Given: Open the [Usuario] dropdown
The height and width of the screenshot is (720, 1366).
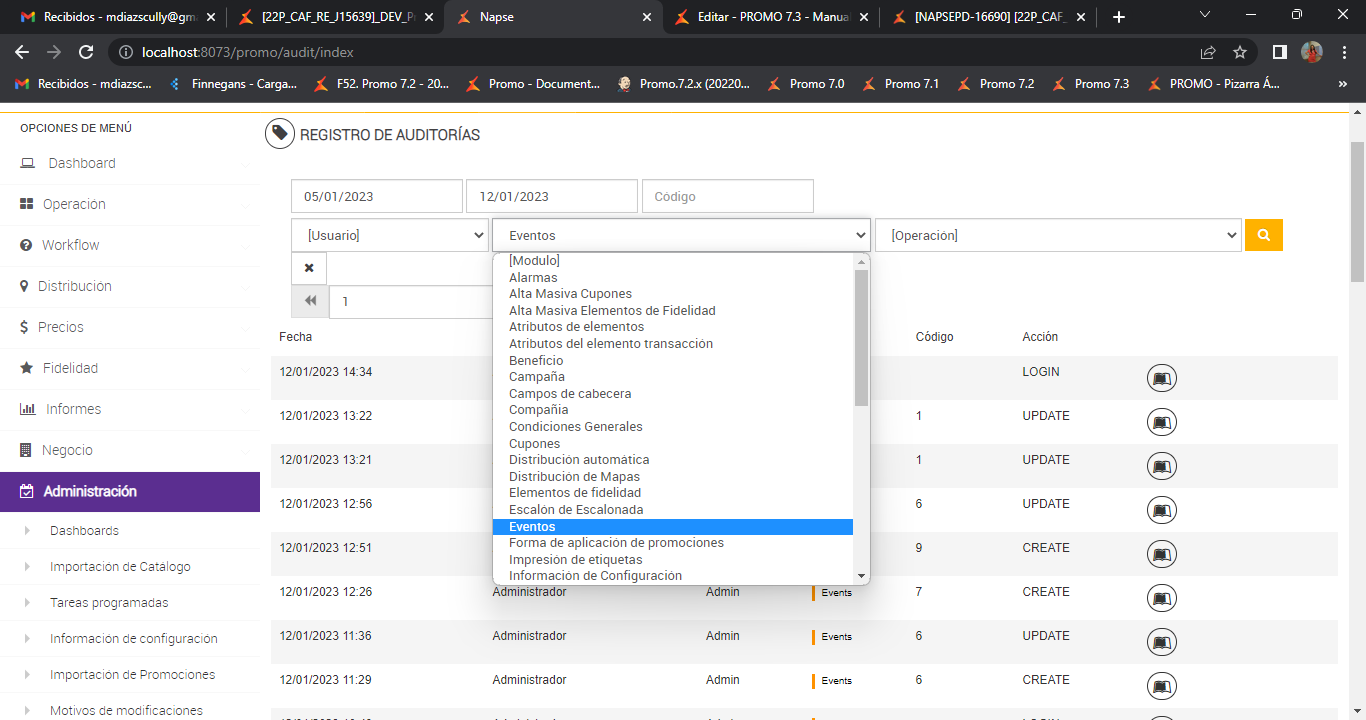Looking at the screenshot, I should point(390,236).
